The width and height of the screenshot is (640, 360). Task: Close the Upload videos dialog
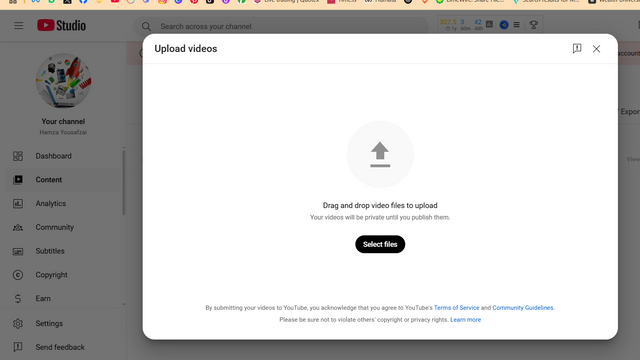pos(596,49)
